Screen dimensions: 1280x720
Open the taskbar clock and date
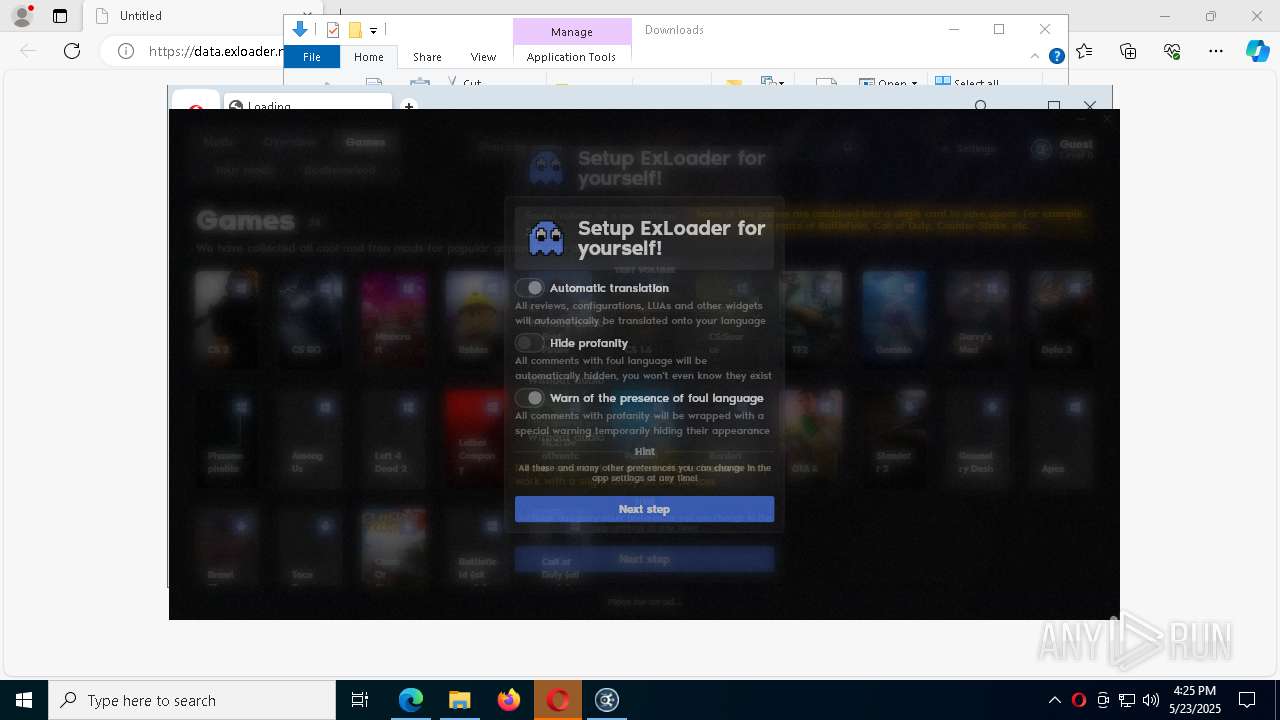(1194, 700)
